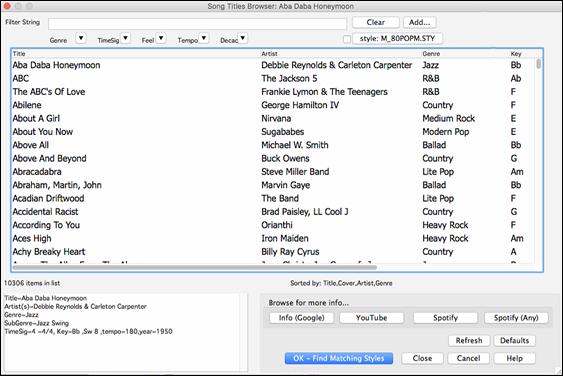Viewport: 563px width, 376px height.
Task: Open the Tempo filter dropdown
Action: tap(204, 38)
